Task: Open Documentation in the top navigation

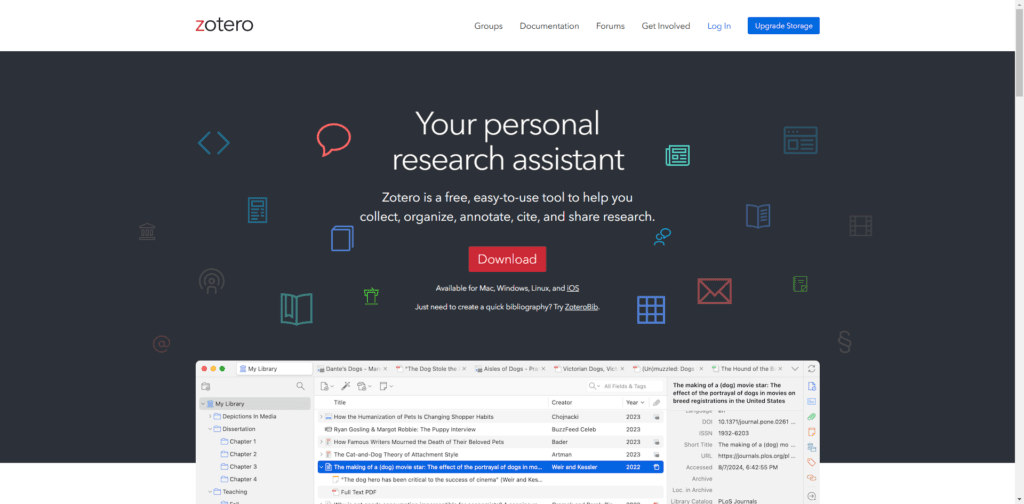Action: 549,26
